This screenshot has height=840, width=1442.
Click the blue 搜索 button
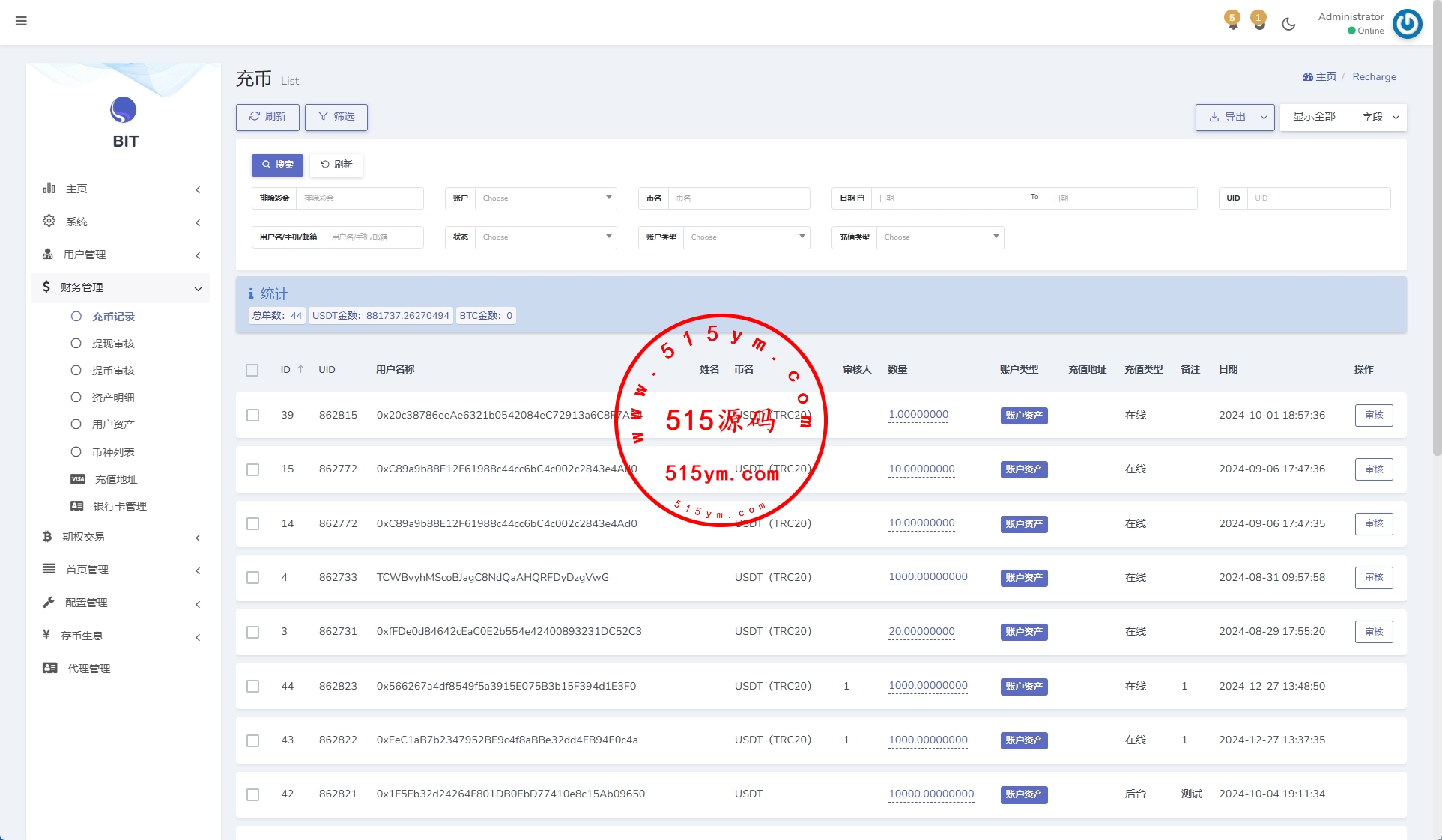tap(277, 165)
